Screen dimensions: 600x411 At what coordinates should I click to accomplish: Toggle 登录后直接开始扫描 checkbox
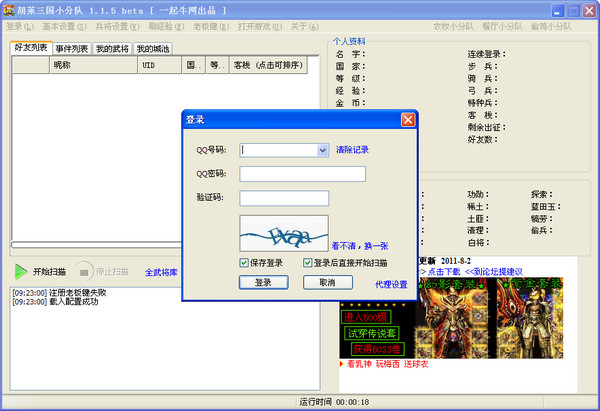pos(306,263)
